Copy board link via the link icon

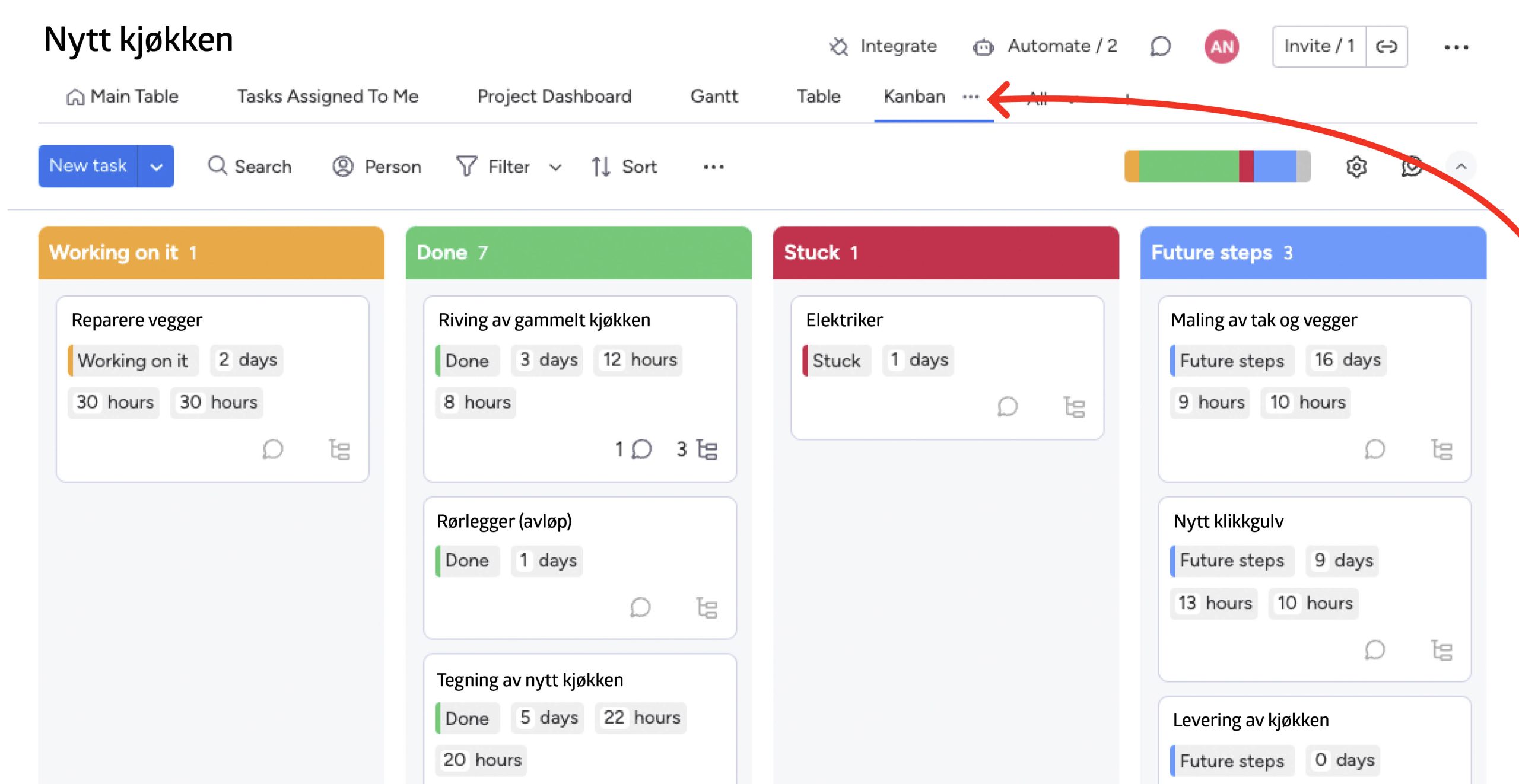[1386, 46]
